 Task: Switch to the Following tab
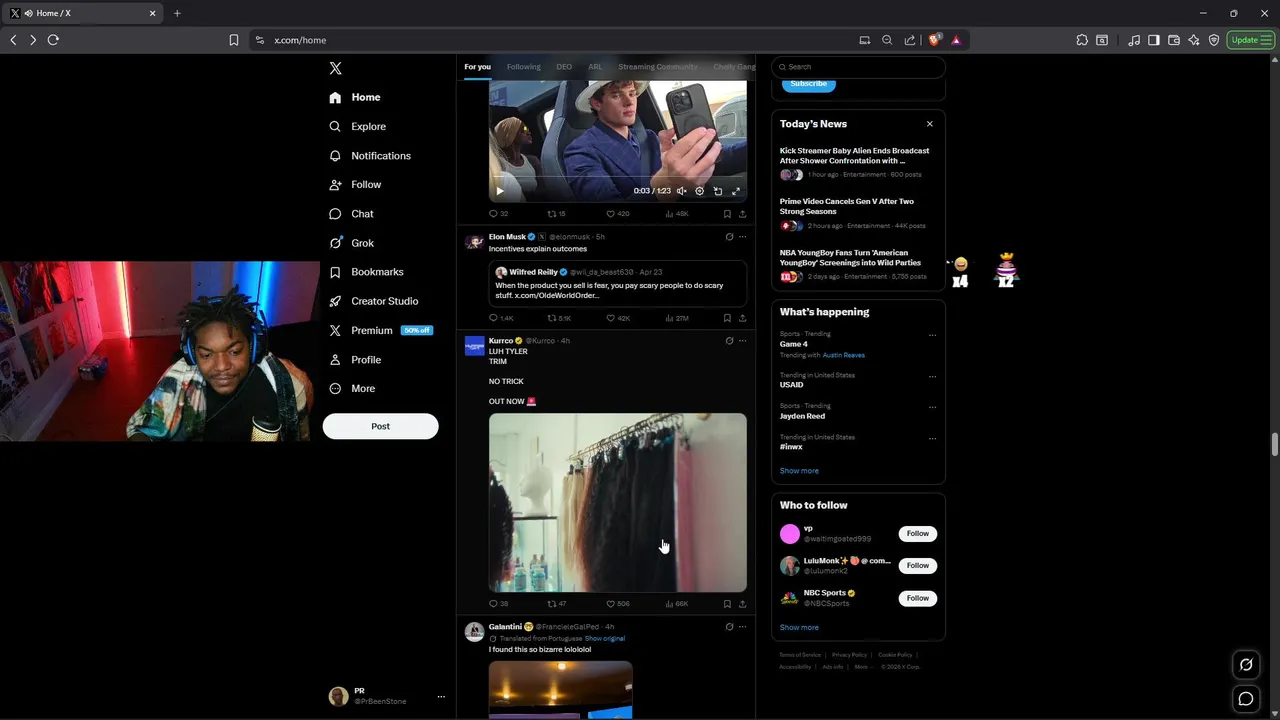click(x=523, y=67)
